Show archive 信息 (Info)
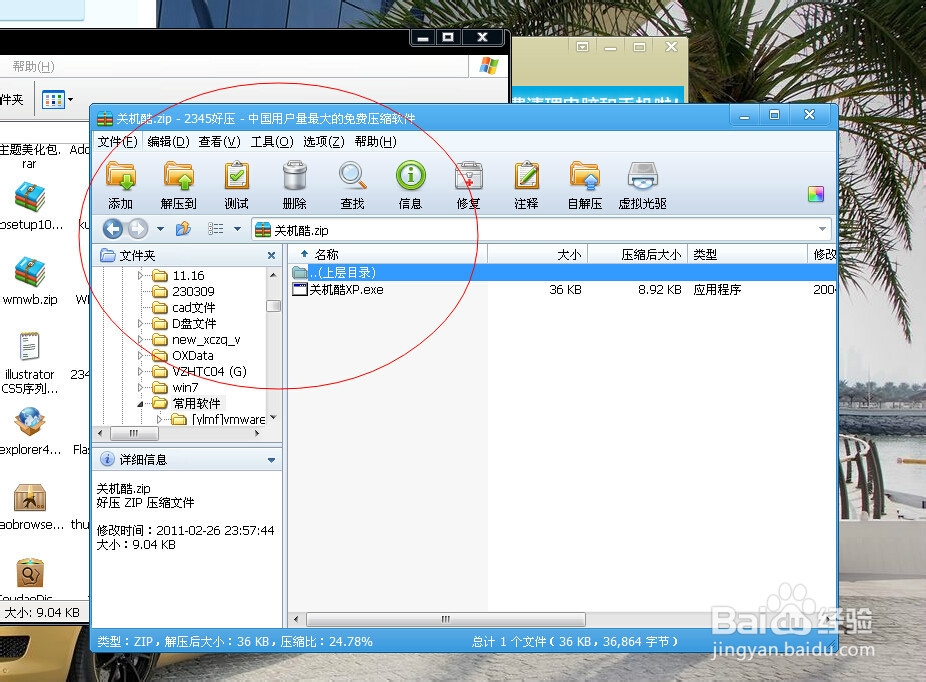Image resolution: width=926 pixels, height=682 pixels. click(410, 185)
